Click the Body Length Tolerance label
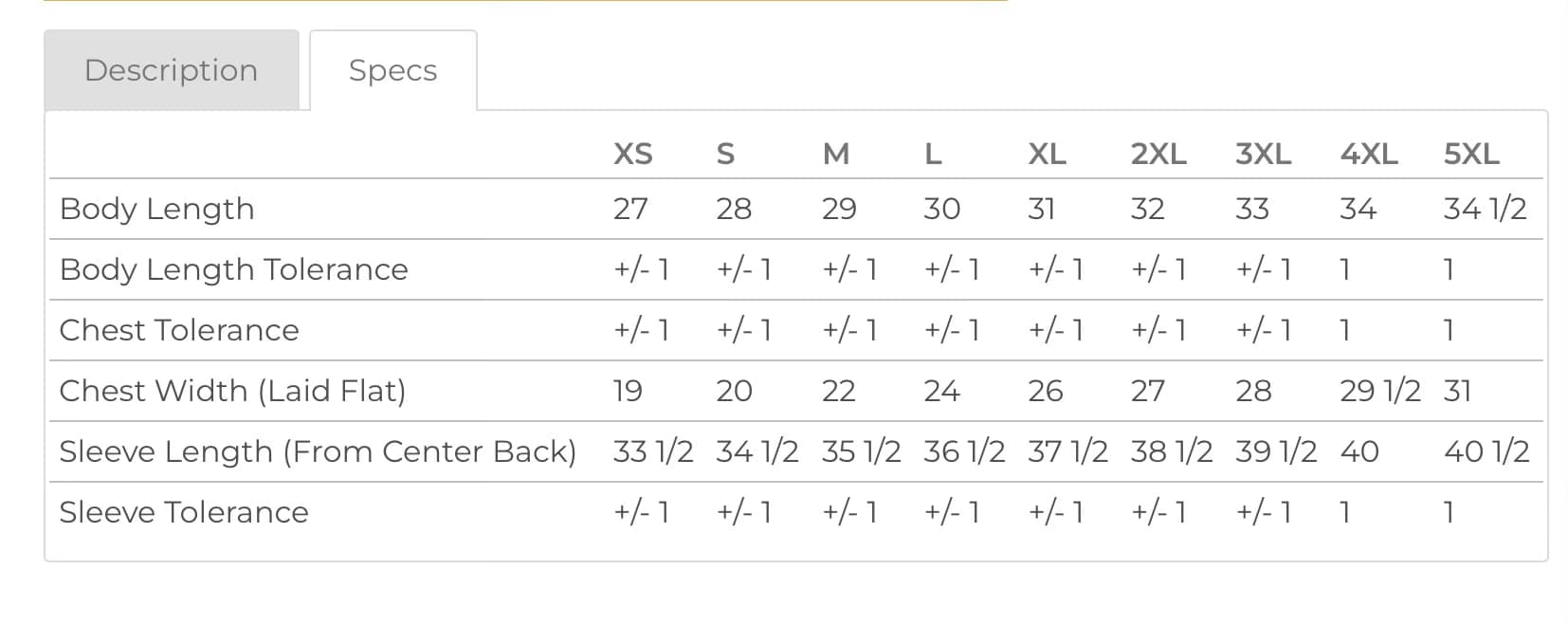 [x=234, y=269]
